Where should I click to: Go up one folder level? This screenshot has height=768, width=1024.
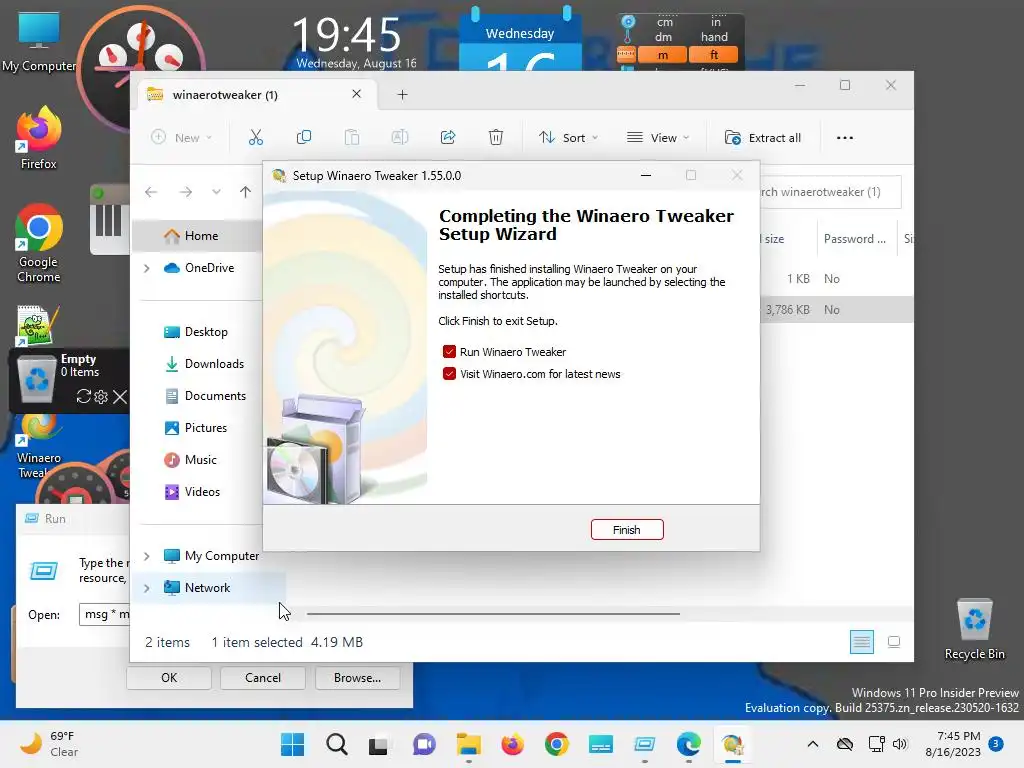(x=246, y=192)
